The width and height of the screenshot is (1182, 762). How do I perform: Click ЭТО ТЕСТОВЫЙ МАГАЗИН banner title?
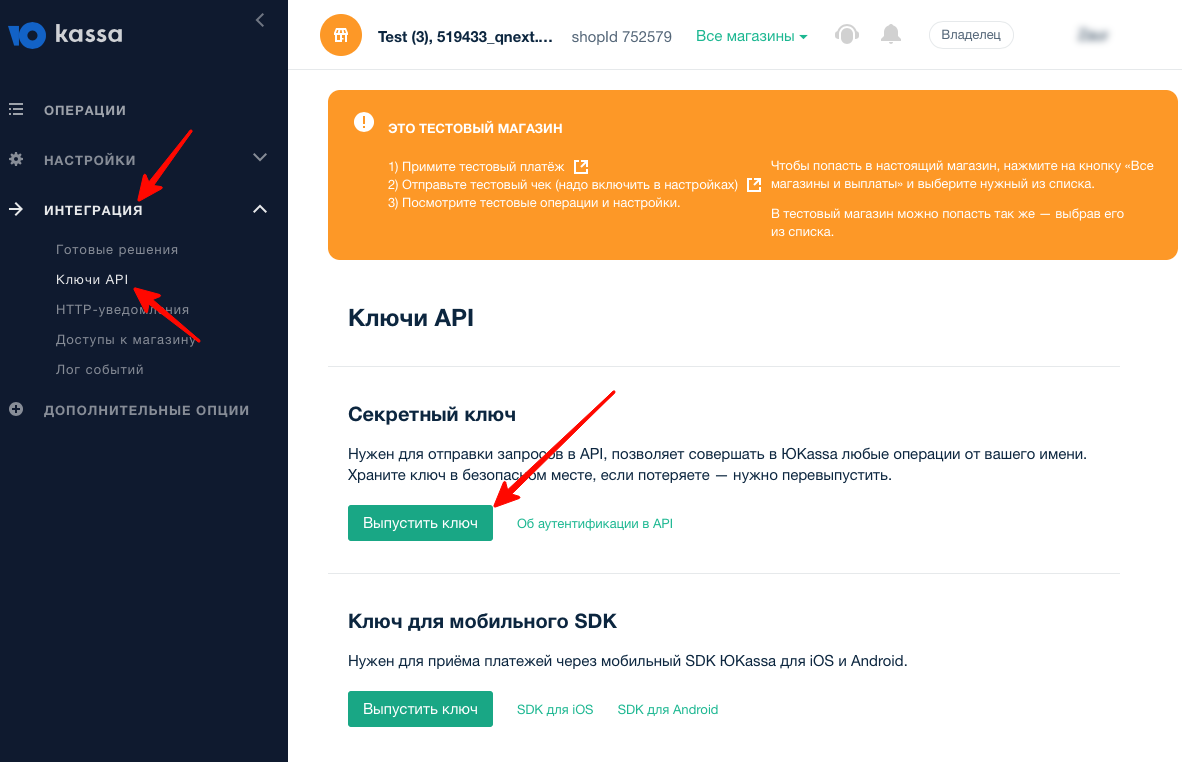coord(475,129)
